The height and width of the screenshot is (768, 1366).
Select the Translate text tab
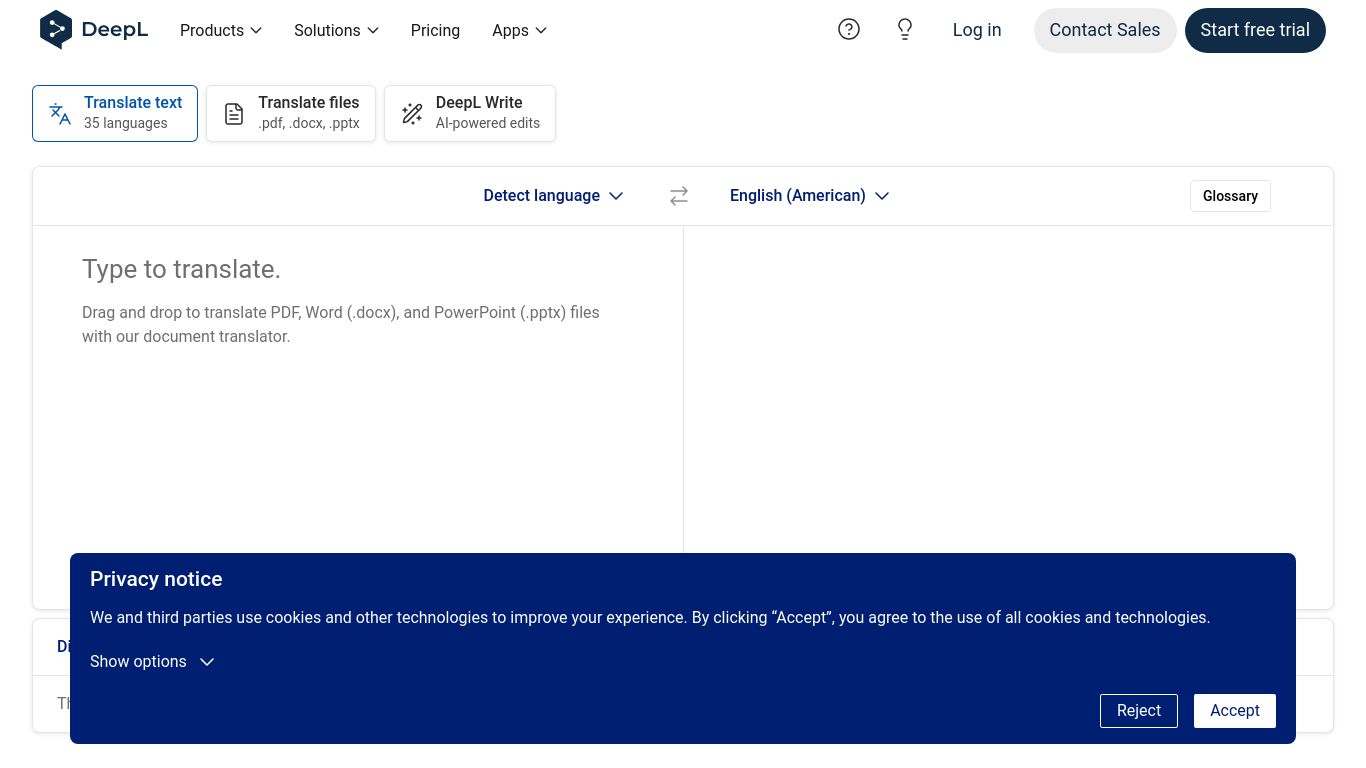coord(115,113)
